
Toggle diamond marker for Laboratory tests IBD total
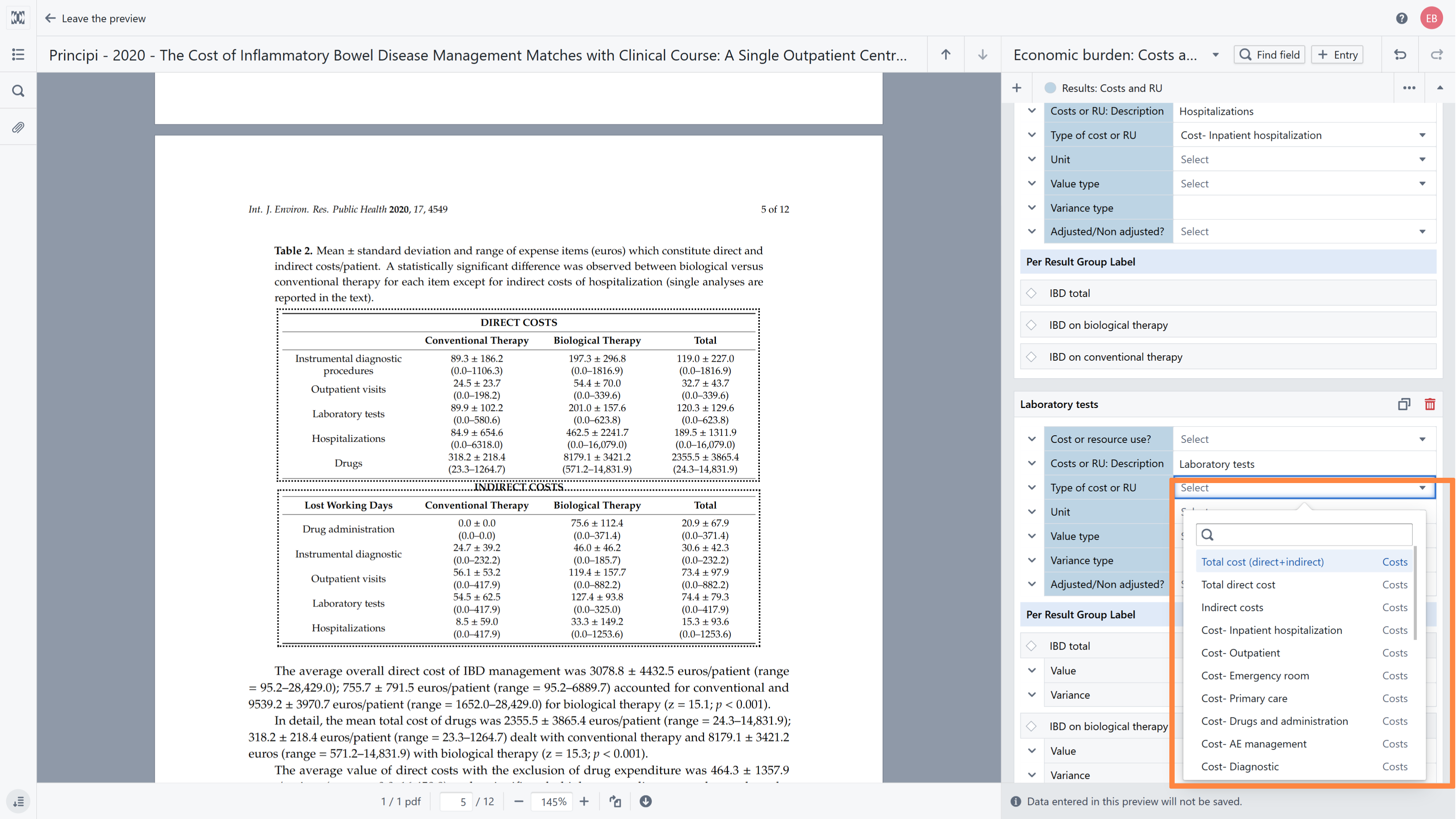[1031, 646]
